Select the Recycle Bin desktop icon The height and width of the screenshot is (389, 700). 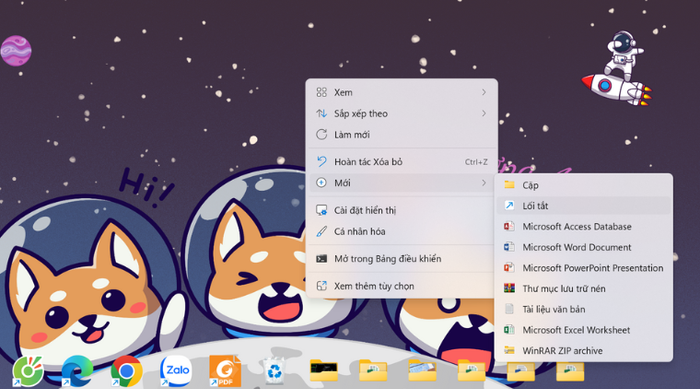click(274, 371)
